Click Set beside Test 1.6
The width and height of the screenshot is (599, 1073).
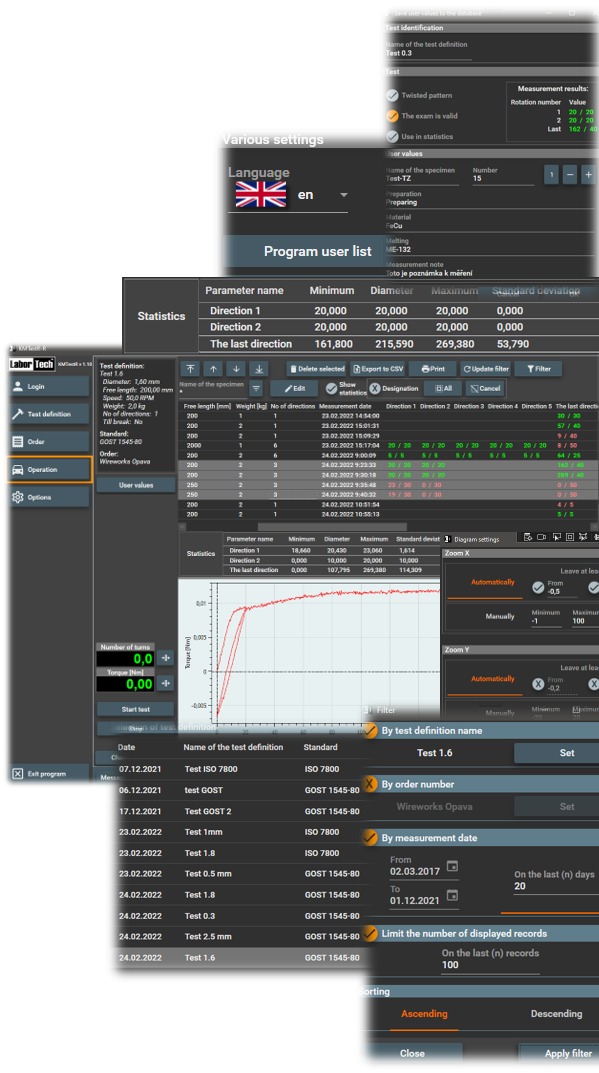[x=556, y=753]
